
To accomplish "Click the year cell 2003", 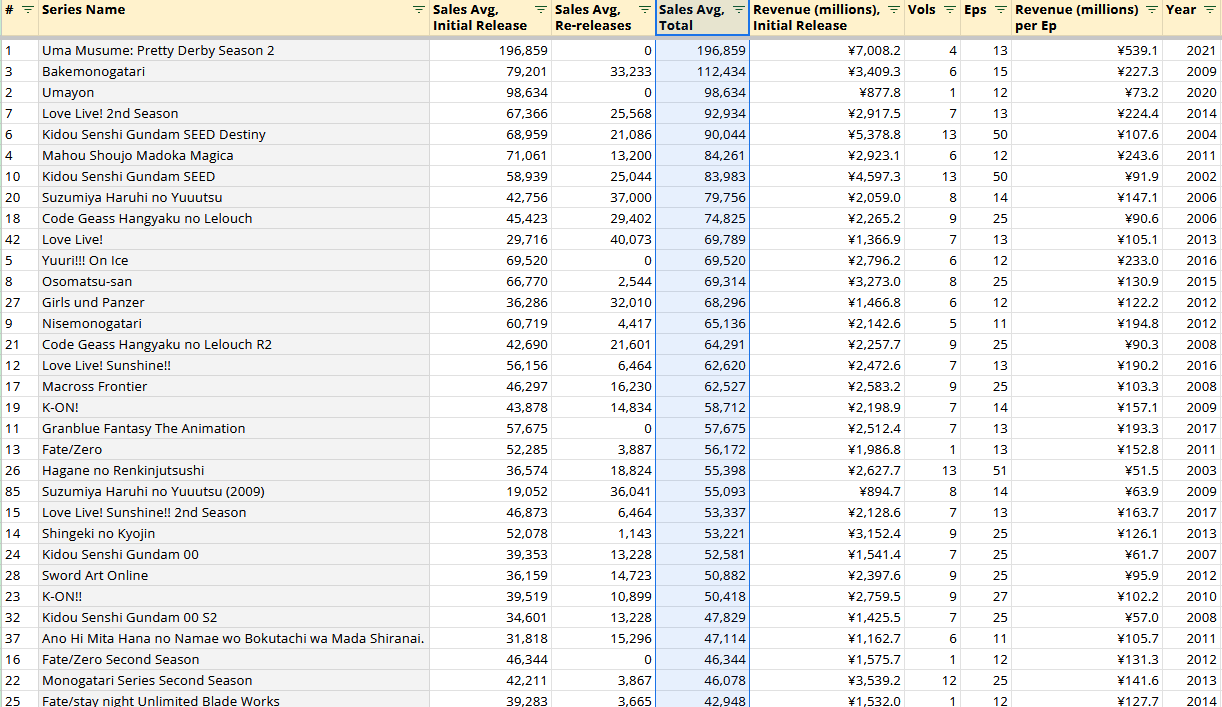I will (1192, 470).
